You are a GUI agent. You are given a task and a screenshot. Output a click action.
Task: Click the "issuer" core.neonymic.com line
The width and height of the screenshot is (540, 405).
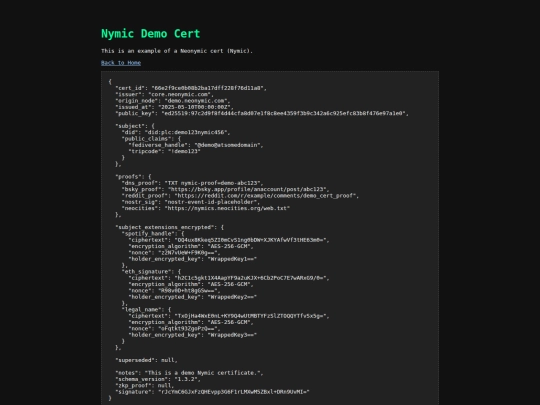point(164,94)
